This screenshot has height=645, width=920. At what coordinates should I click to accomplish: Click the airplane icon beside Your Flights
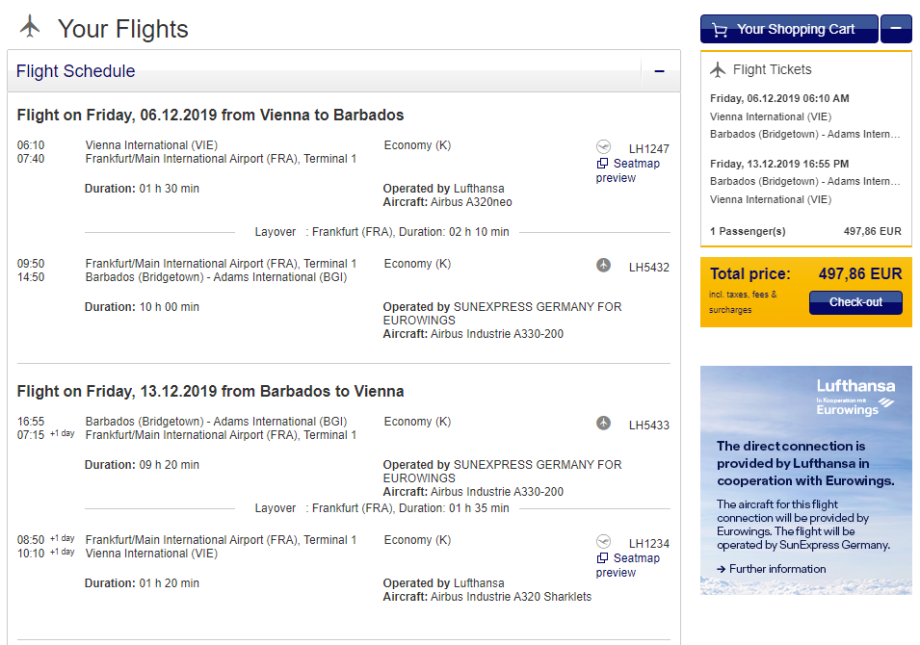point(31,27)
